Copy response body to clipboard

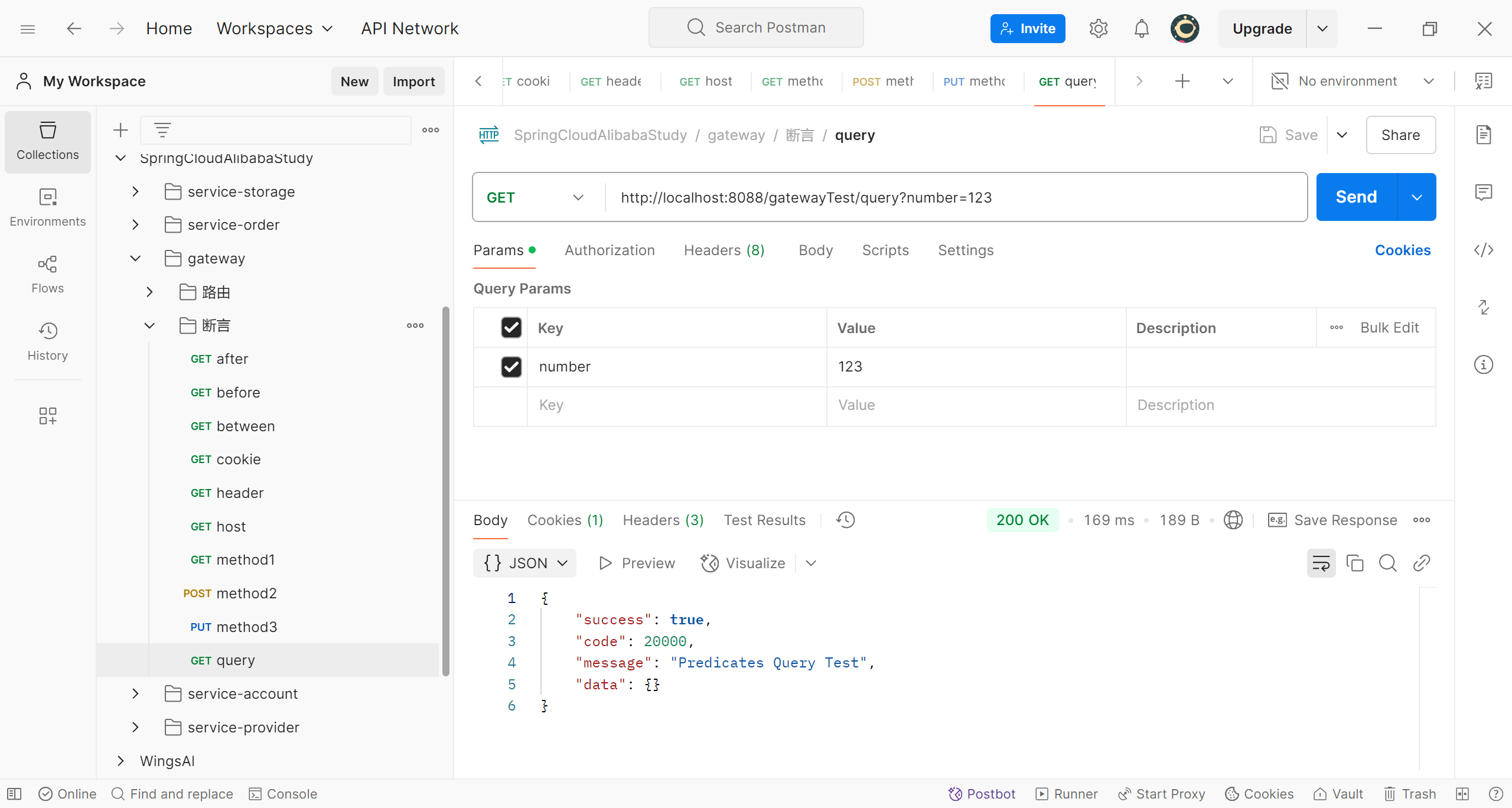(x=1355, y=563)
